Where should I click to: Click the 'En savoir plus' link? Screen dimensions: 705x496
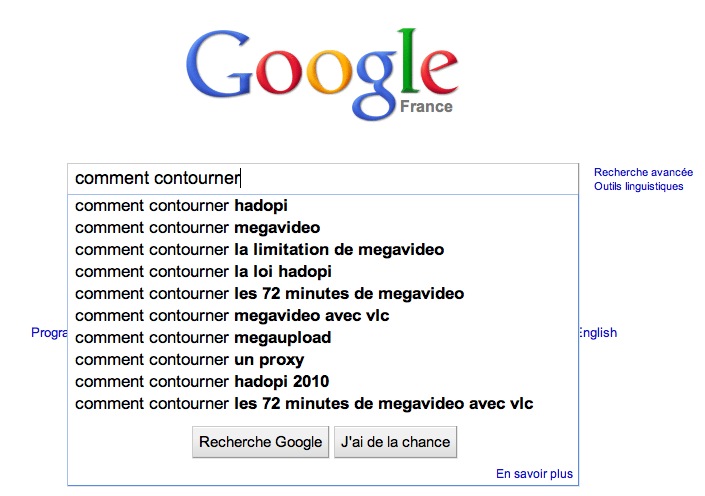[x=534, y=474]
